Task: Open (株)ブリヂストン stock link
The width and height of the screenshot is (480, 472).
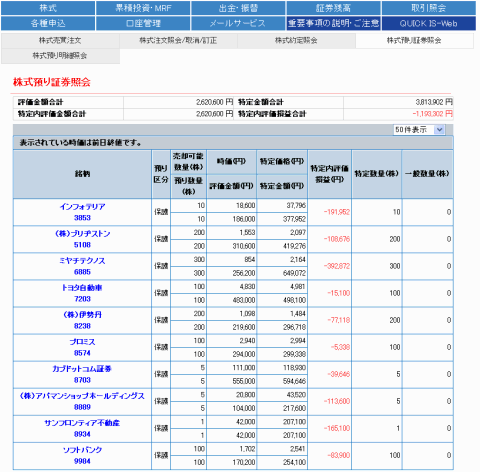Action: tap(82, 234)
